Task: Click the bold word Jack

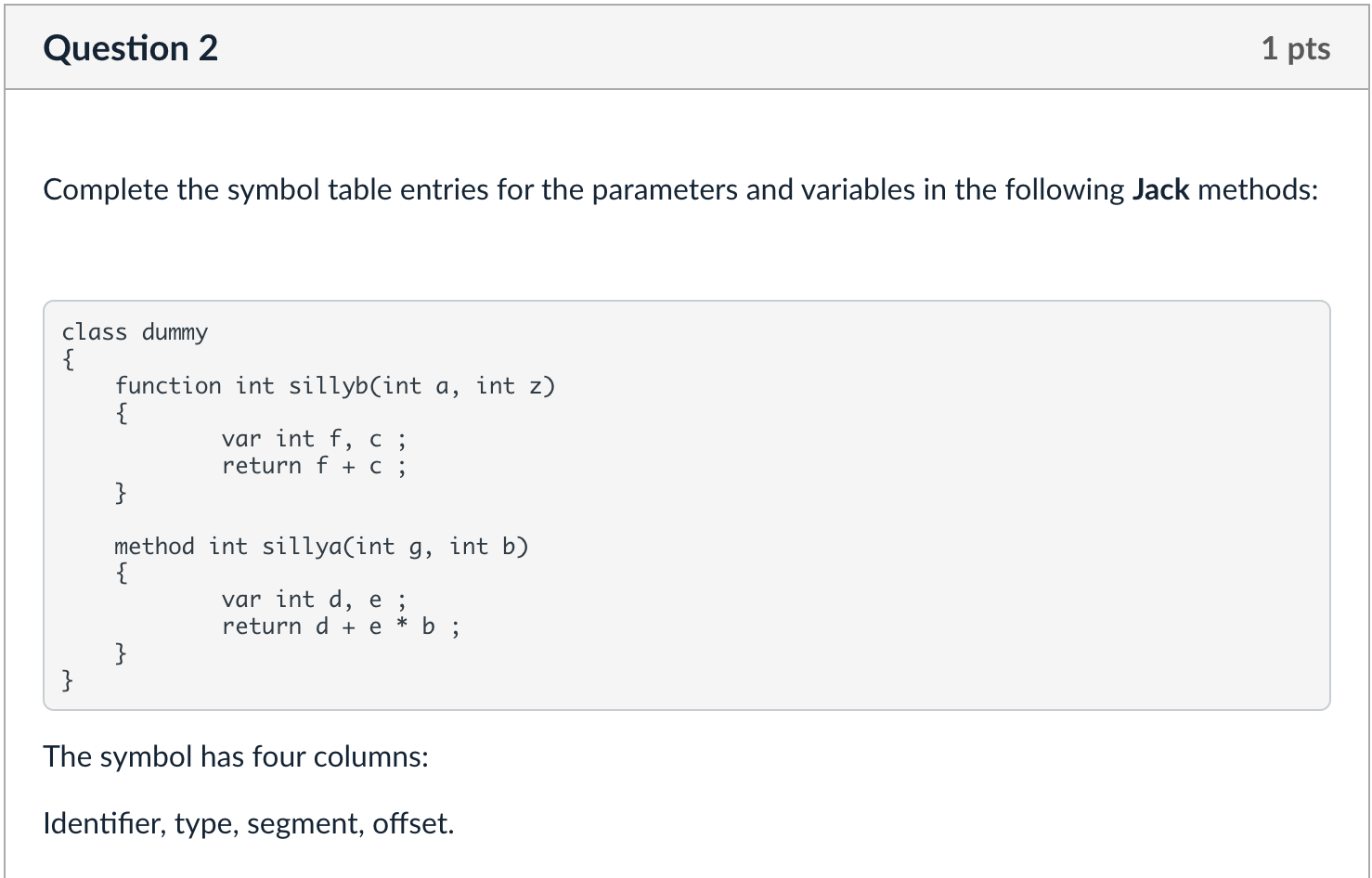Action: point(1161,189)
